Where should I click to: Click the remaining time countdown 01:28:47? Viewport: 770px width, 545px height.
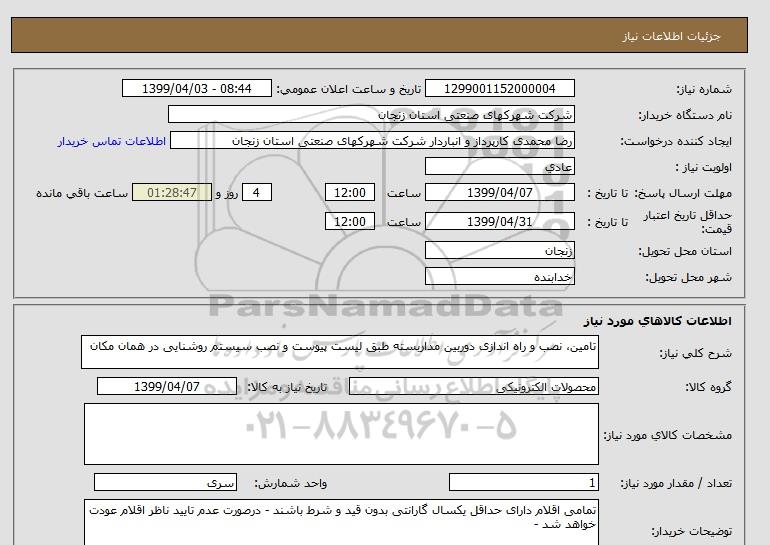click(x=172, y=192)
